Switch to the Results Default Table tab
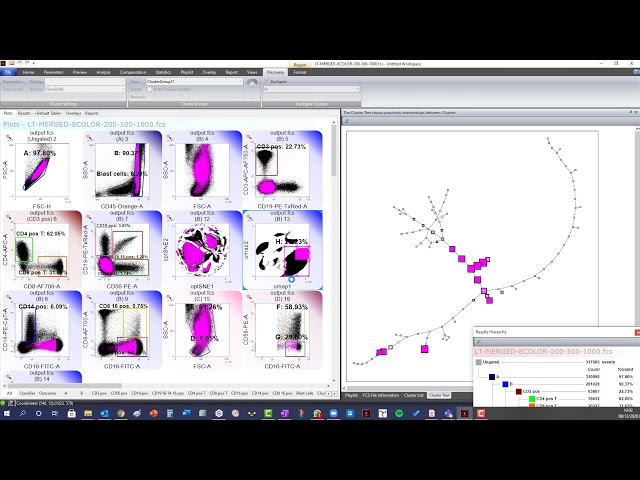640x480 pixels. point(40,113)
